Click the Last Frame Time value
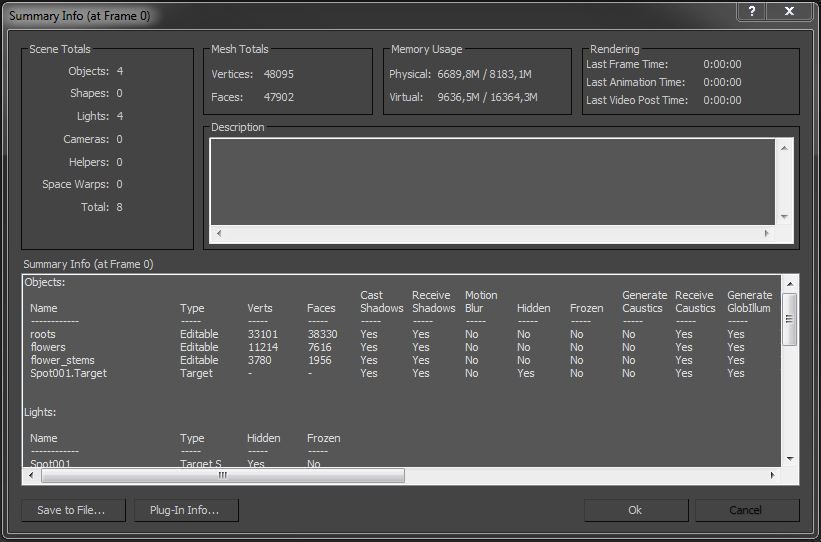 pyautogui.click(x=722, y=64)
